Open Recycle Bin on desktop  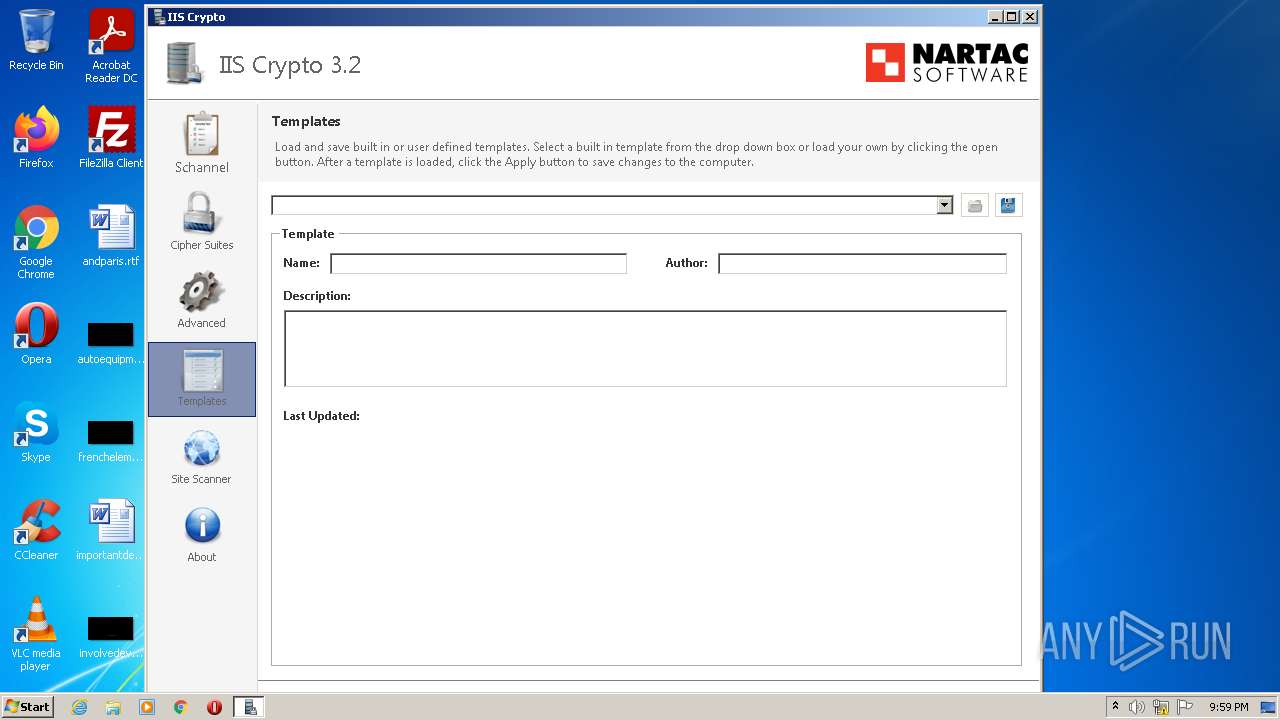[x=36, y=40]
